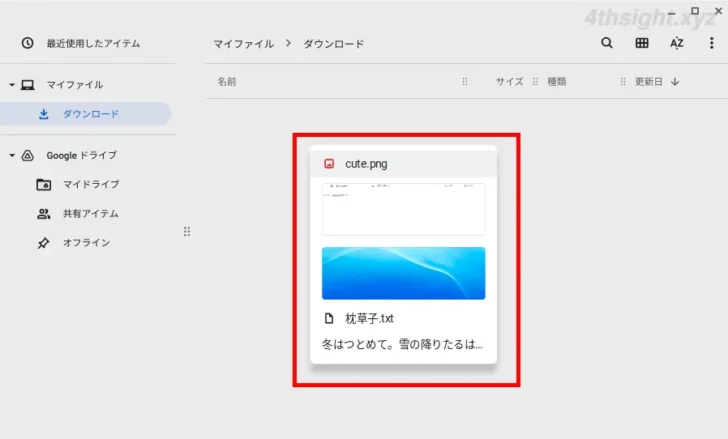
Task: Select マイファイル in the sidebar
Action: coord(75,85)
